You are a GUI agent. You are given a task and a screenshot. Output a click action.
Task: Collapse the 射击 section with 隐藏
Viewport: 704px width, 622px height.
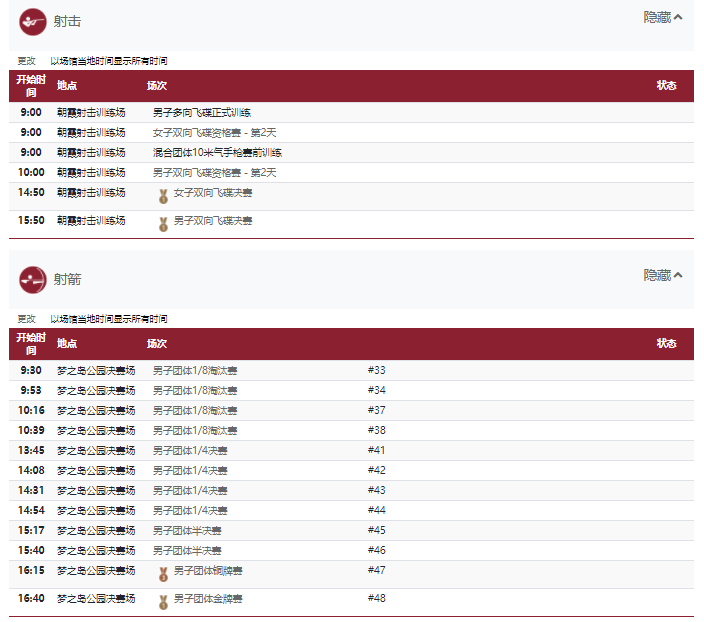pyautogui.click(x=663, y=18)
